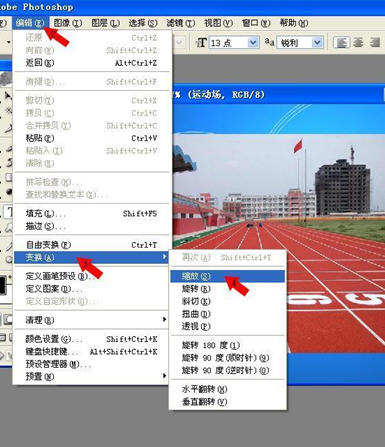
Task: Click the anti-aliasing aa icon
Action: tap(269, 42)
